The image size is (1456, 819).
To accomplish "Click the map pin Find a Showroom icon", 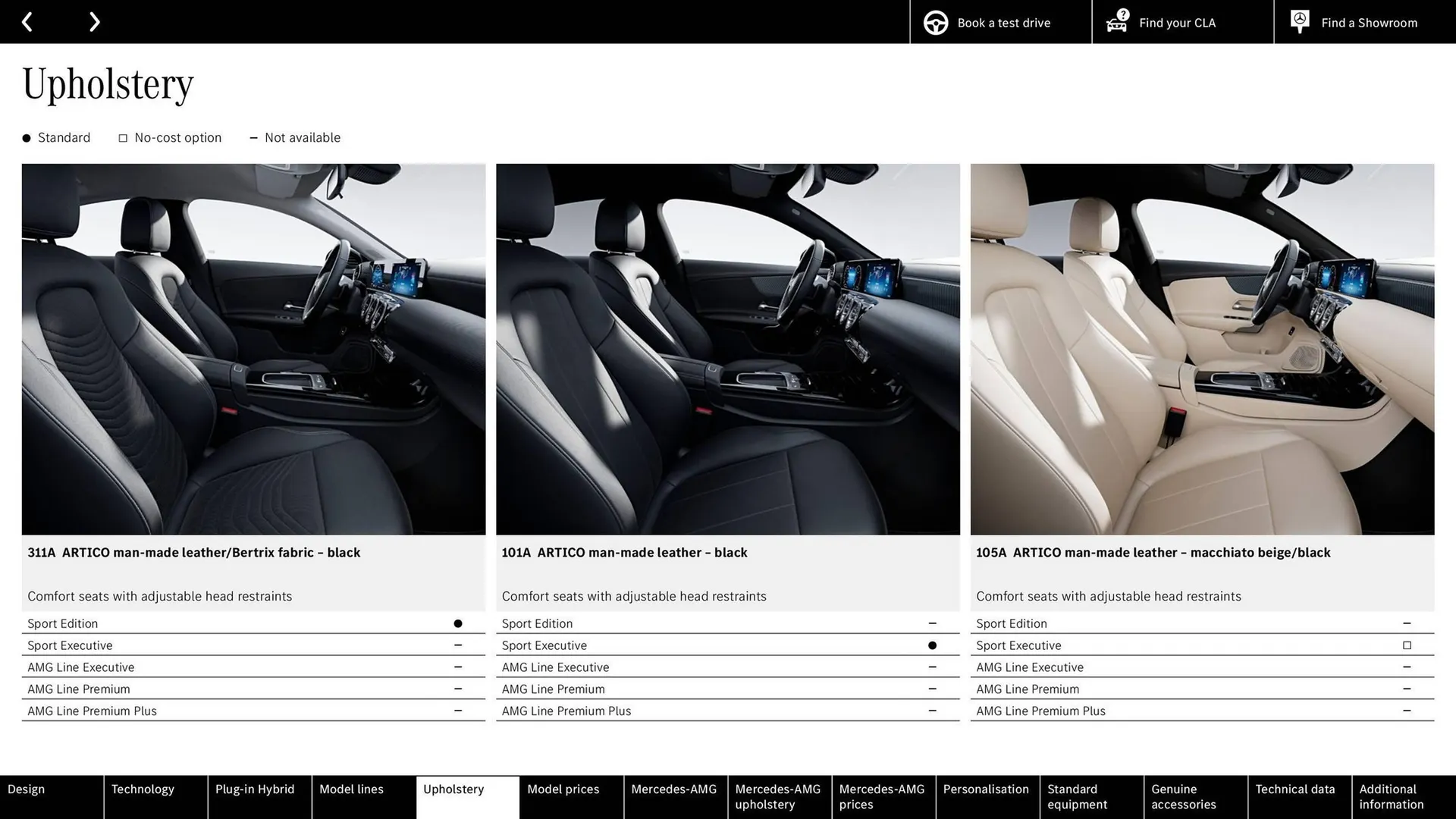I will pyautogui.click(x=1299, y=22).
